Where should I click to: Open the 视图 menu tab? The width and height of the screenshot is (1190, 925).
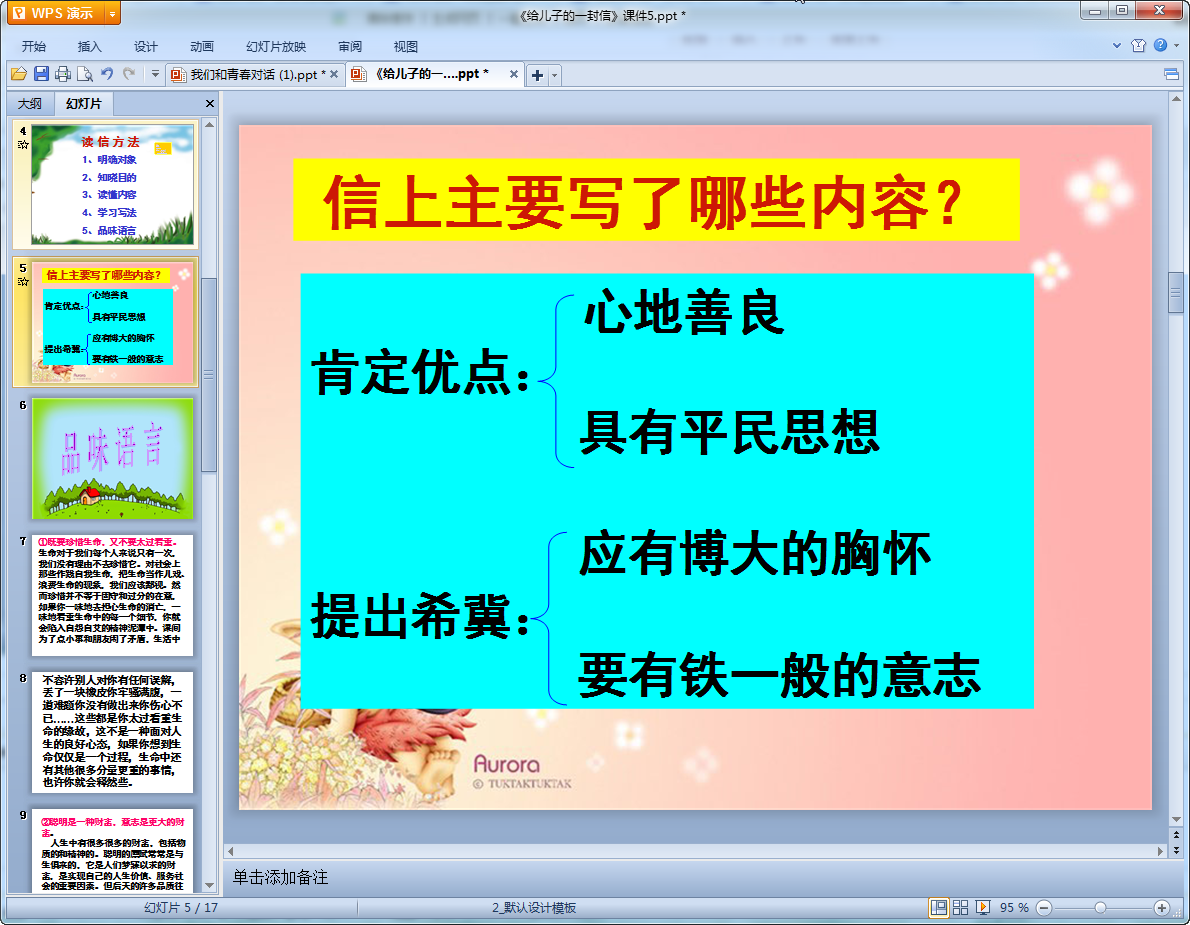tap(406, 46)
